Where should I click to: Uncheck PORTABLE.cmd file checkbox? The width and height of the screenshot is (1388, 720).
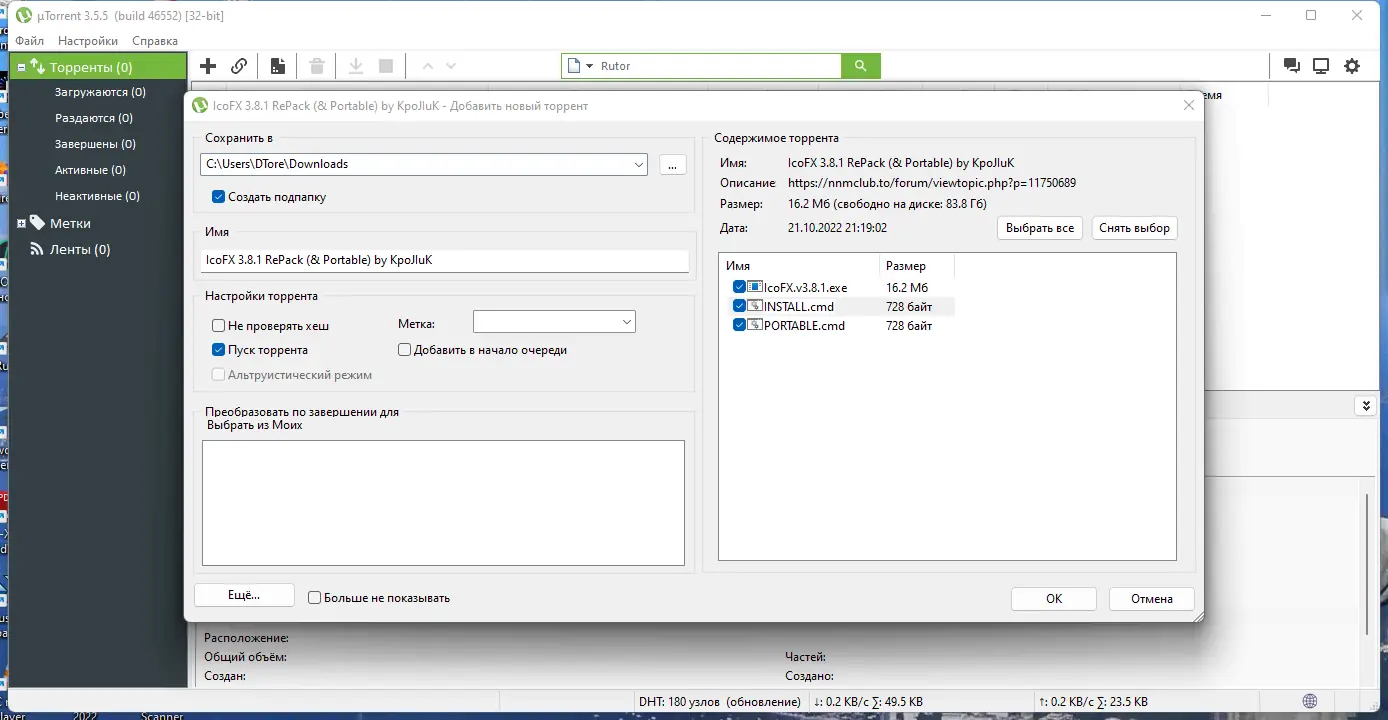click(x=740, y=325)
